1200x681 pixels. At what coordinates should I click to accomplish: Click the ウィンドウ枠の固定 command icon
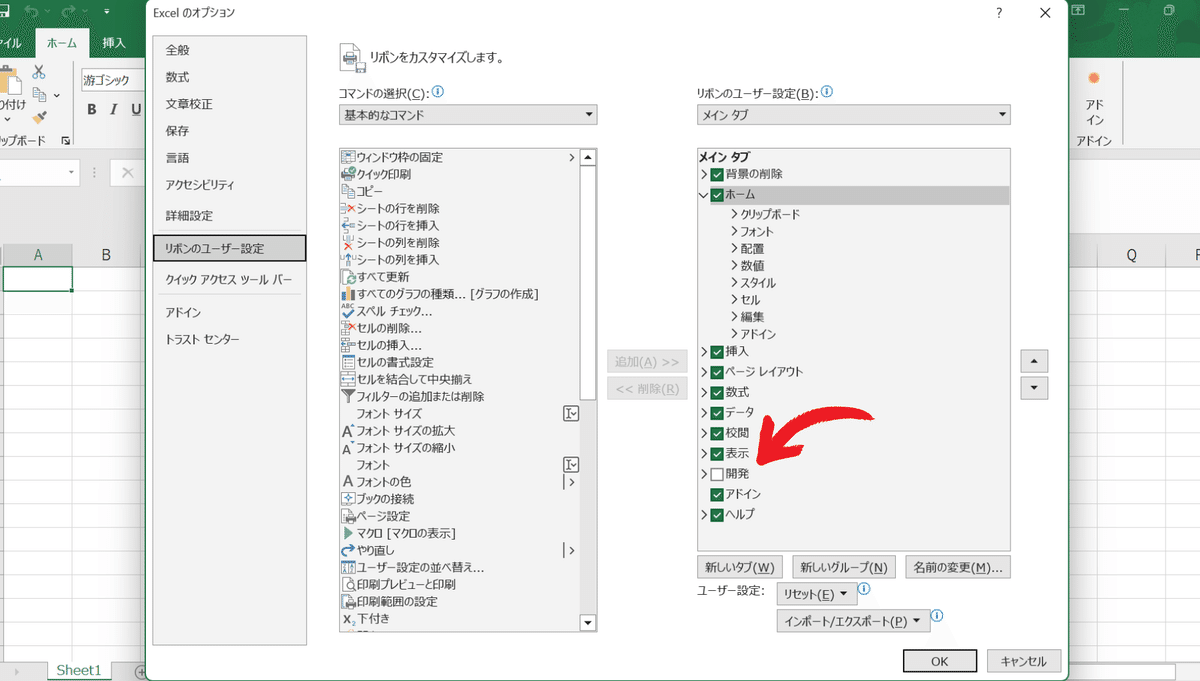pyautogui.click(x=348, y=157)
